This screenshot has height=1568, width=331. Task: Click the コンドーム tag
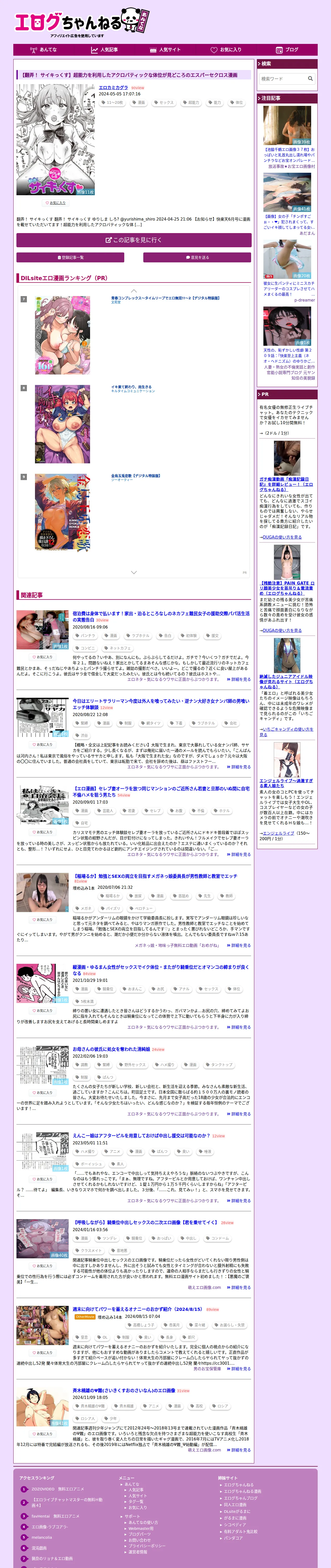217,1238
